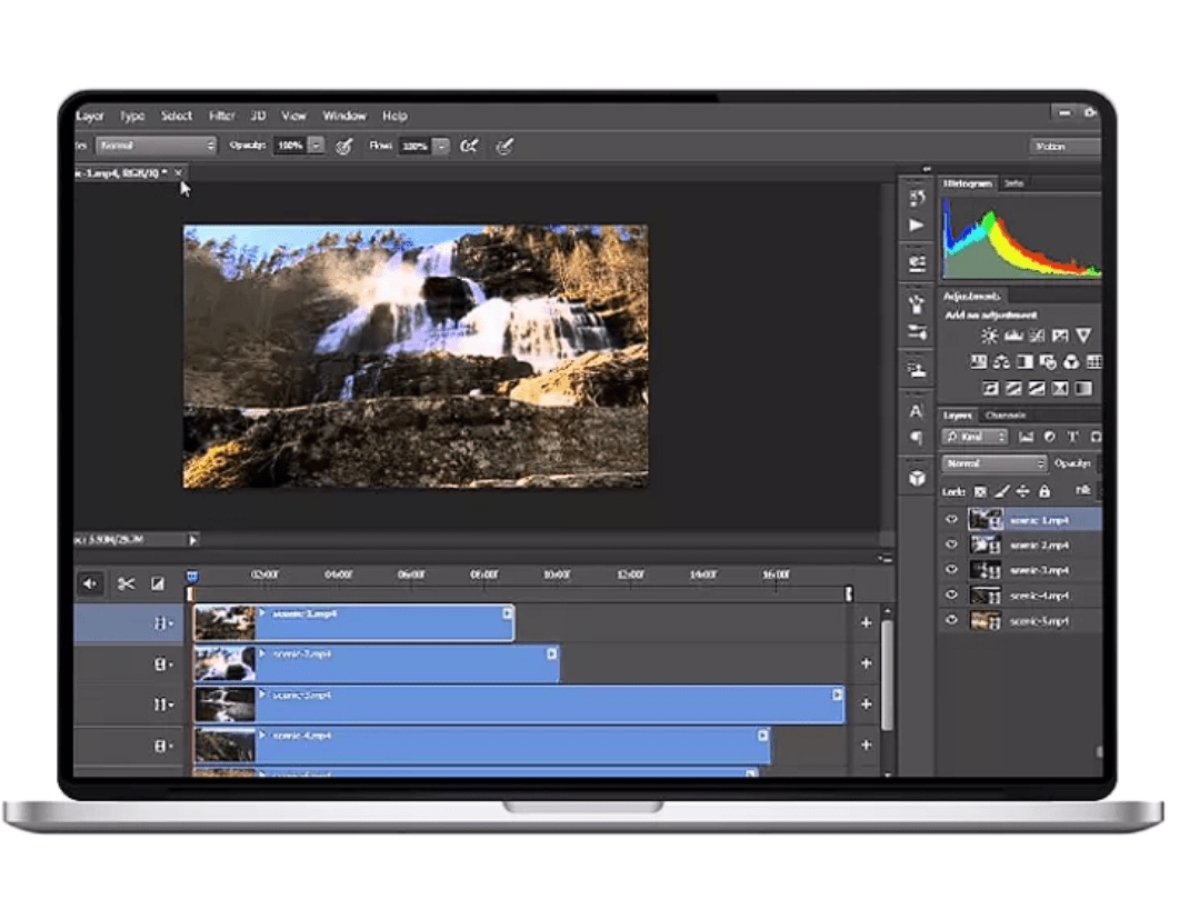Hide the scenic-1.mp4 layer eye
Viewport: 1200px width, 900px height.
click(x=951, y=519)
